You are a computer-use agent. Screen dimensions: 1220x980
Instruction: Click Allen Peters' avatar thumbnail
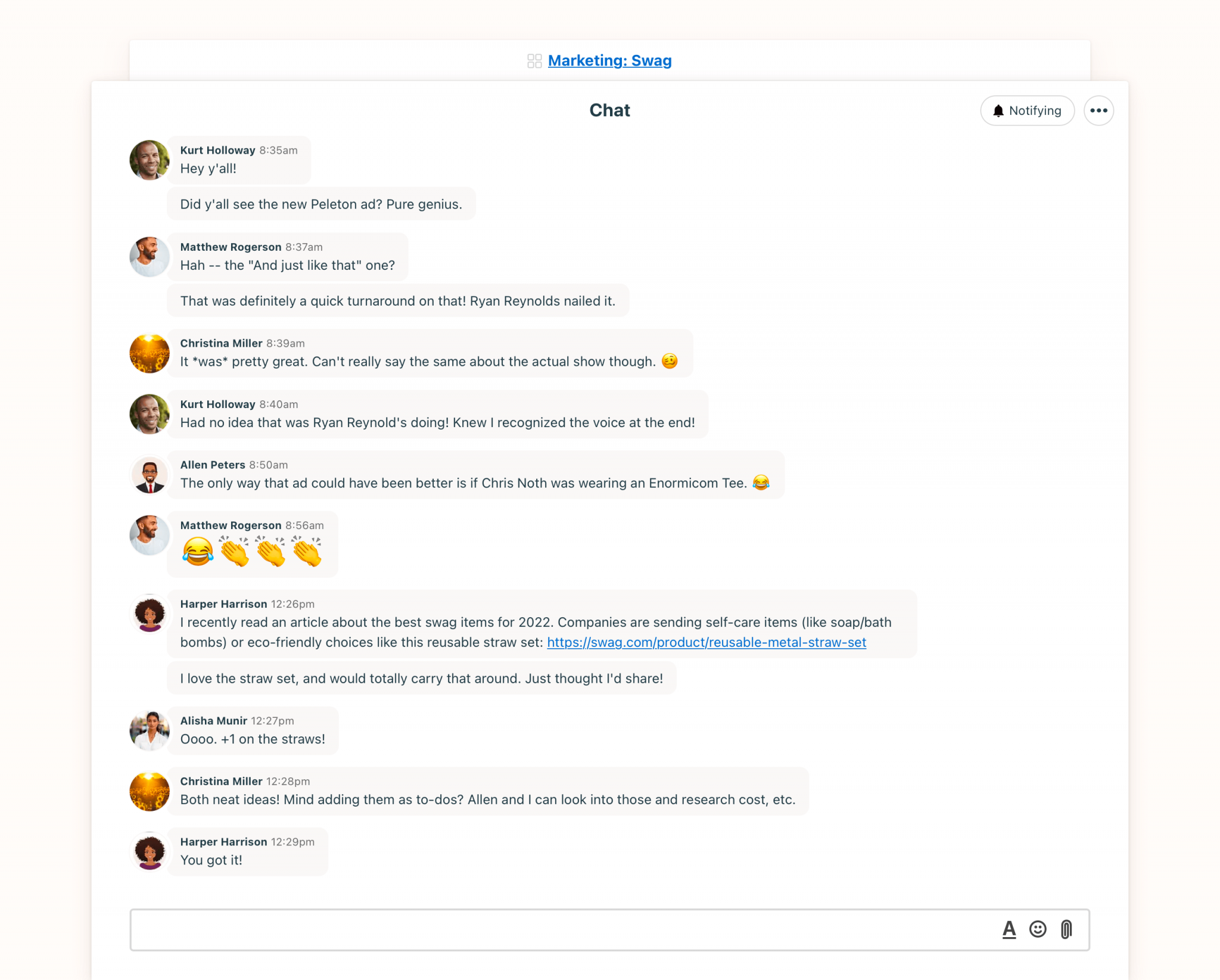pyautogui.click(x=149, y=475)
